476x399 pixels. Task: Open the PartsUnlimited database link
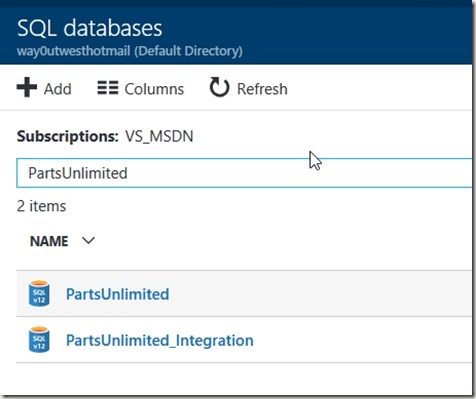click(118, 294)
